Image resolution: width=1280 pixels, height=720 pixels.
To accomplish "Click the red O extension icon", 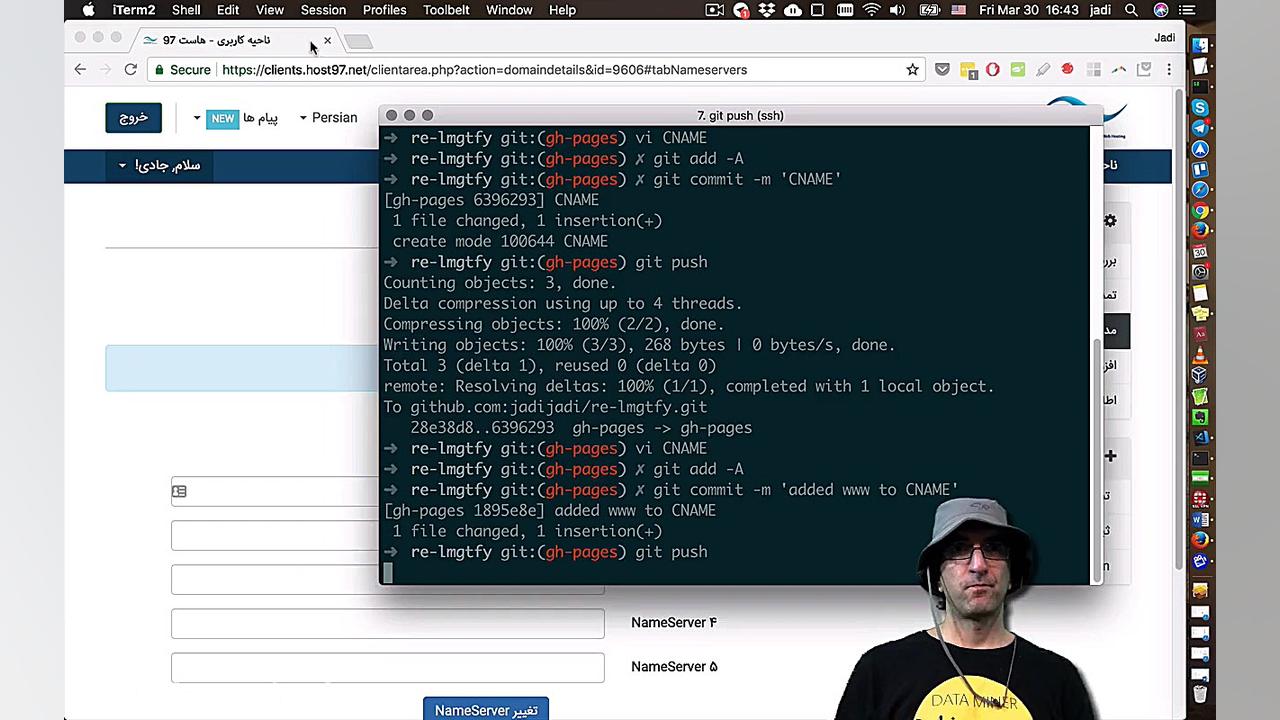I will [992, 70].
